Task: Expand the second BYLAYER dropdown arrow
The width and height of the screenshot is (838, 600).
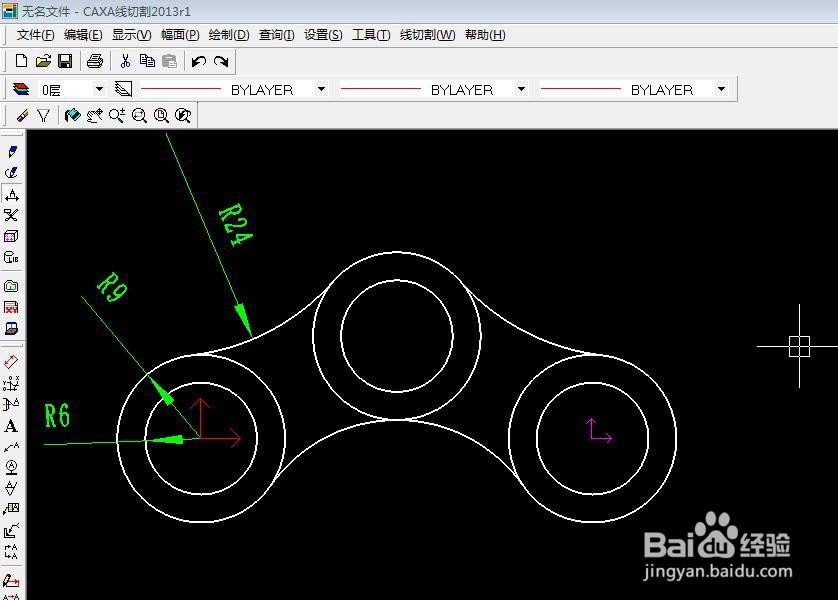Action: (x=521, y=89)
